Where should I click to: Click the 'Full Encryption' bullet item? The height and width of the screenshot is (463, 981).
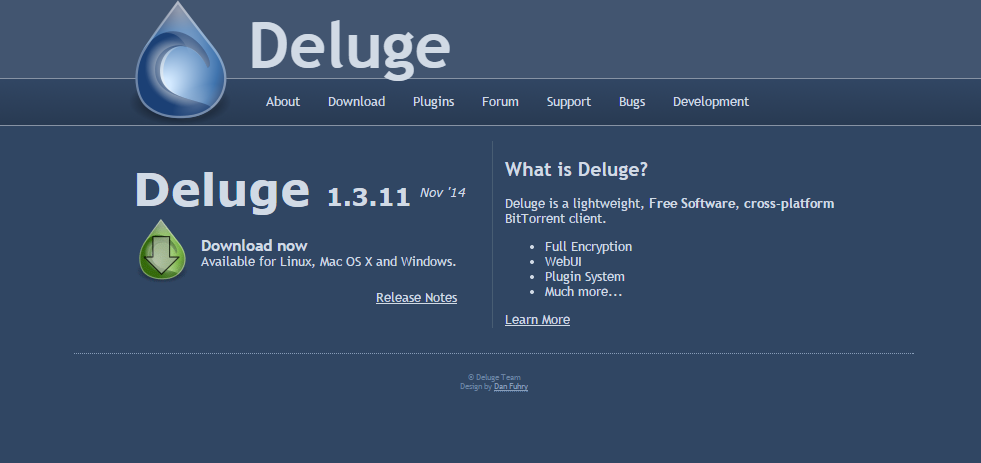tap(588, 247)
